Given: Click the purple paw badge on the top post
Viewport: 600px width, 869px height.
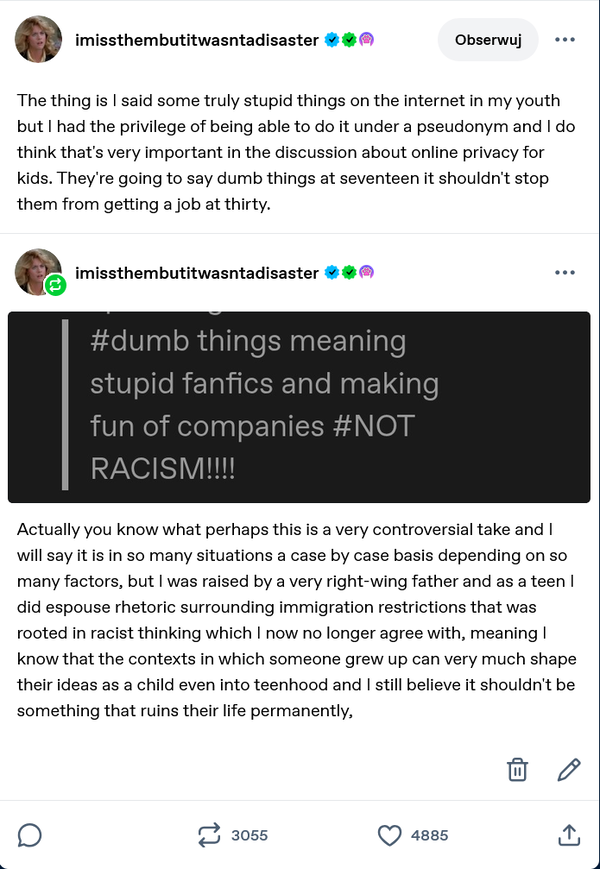Looking at the screenshot, I should pos(366,40).
